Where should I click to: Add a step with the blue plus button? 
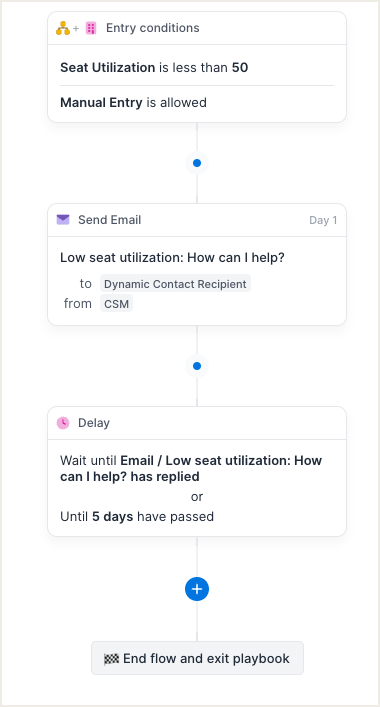pyautogui.click(x=197, y=589)
